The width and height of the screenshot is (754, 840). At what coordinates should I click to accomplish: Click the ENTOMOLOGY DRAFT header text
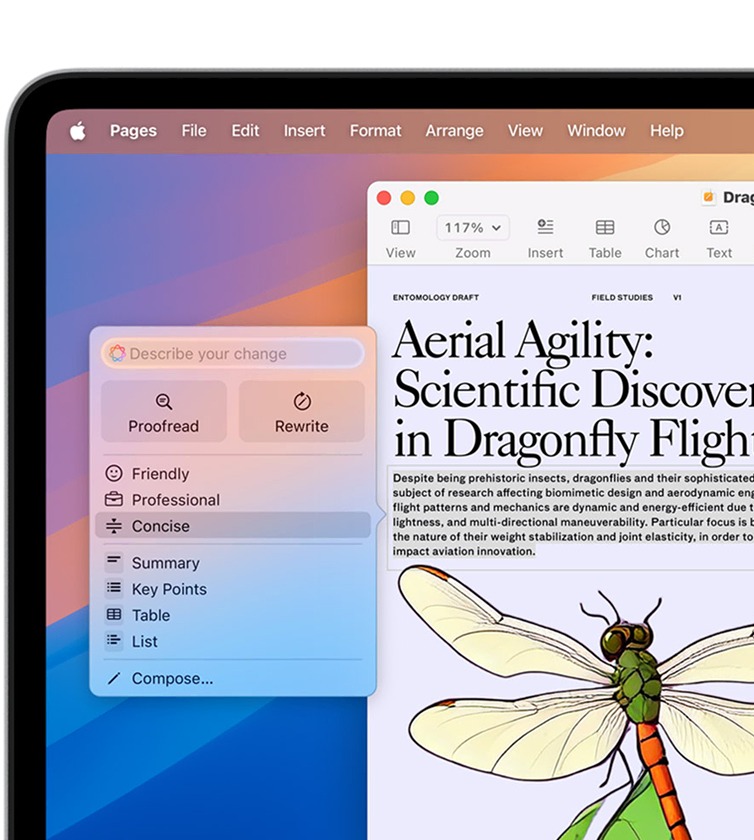[436, 297]
